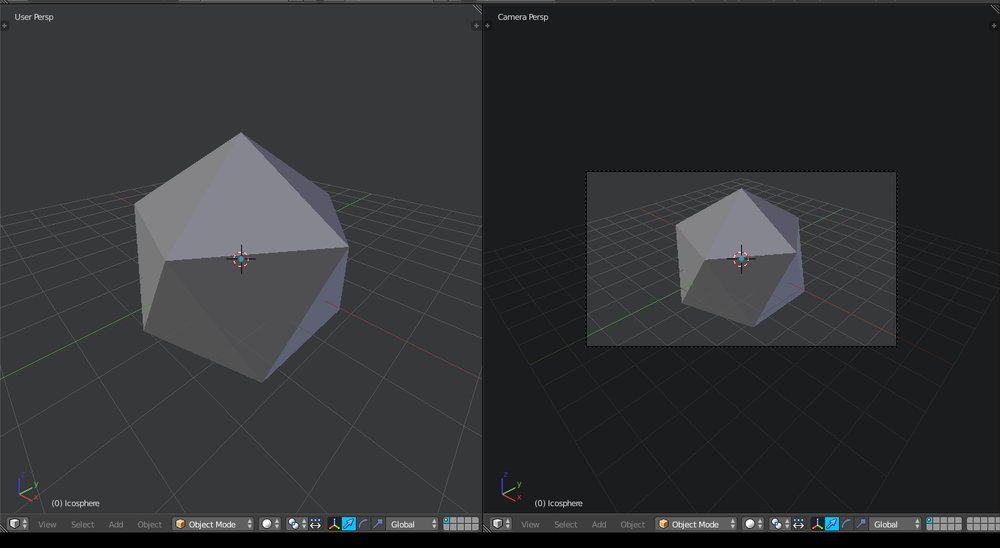Image resolution: width=1000 pixels, height=548 pixels.
Task: Expand properties plus icon in Camera Persp viewport
Action: tap(994, 26)
